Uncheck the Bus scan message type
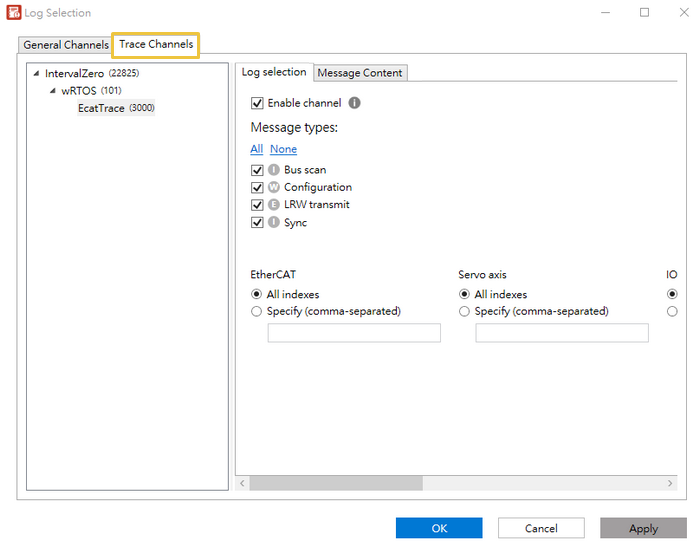The image size is (700, 554). tap(257, 170)
